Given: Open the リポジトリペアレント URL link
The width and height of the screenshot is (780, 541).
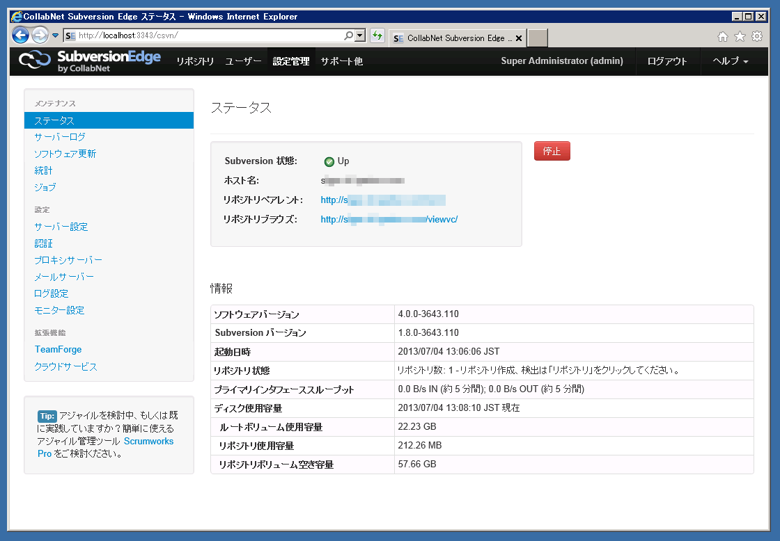Looking at the screenshot, I should pos(383,200).
